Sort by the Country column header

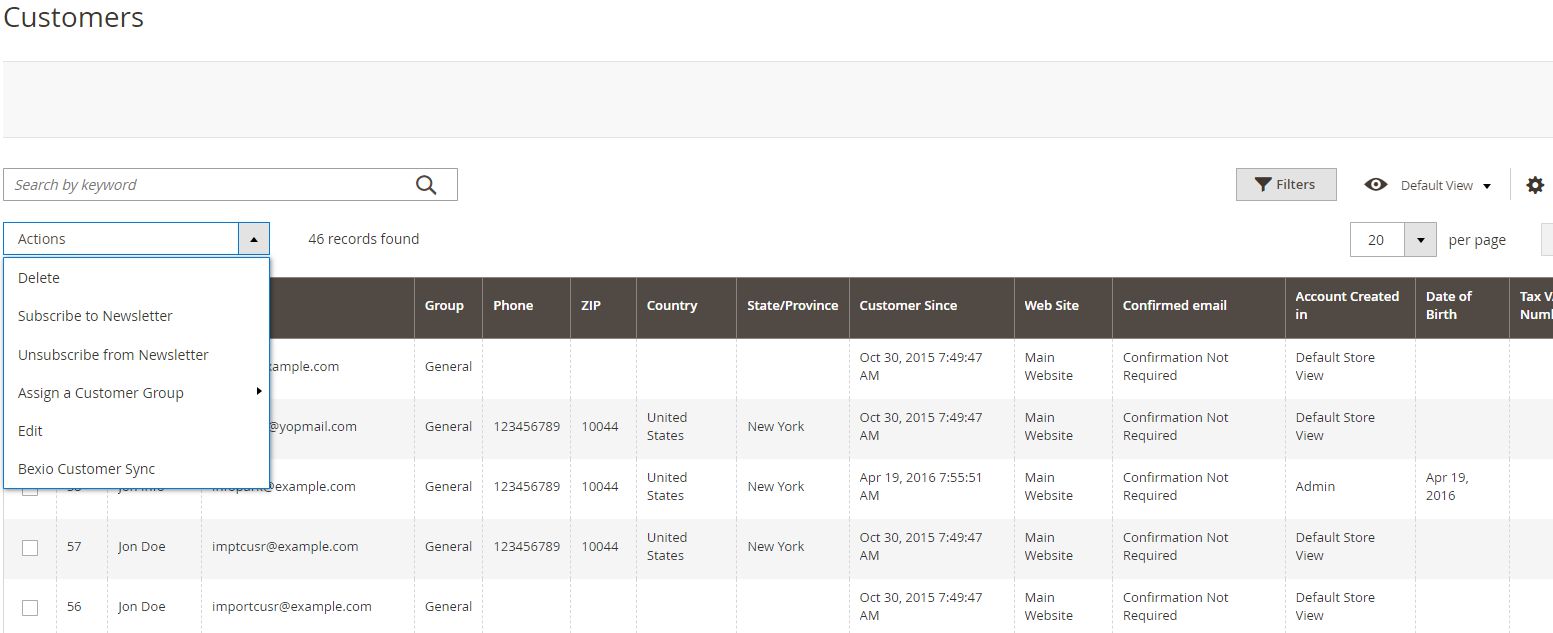672,306
